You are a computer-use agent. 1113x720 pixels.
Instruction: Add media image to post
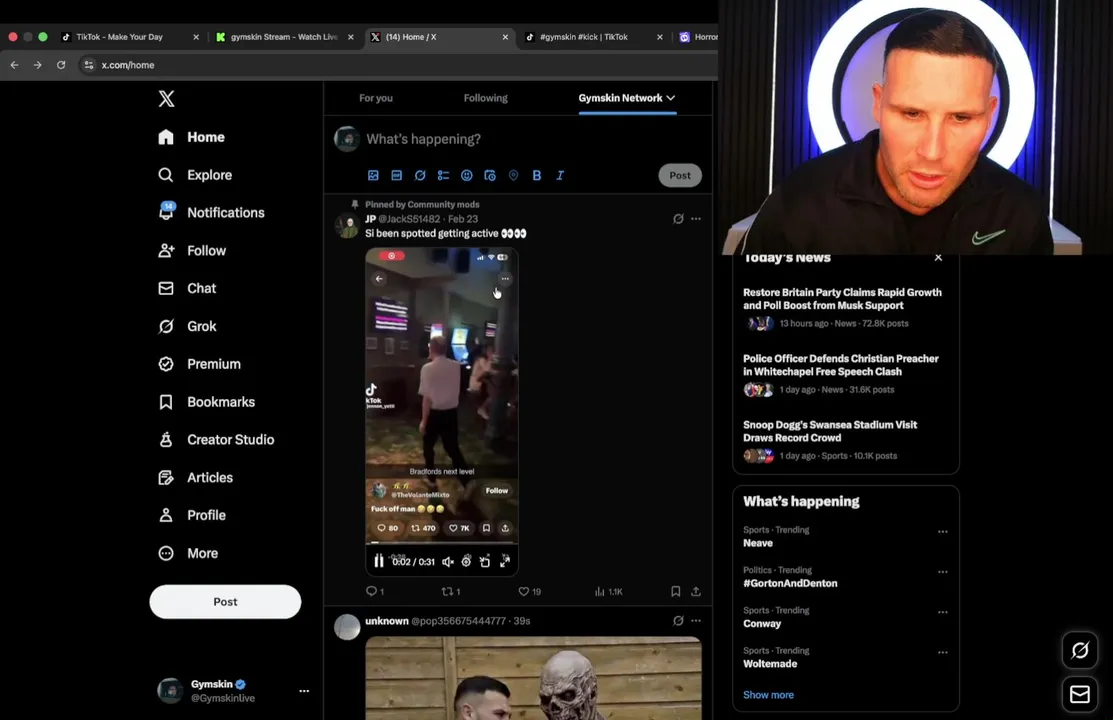tap(373, 175)
